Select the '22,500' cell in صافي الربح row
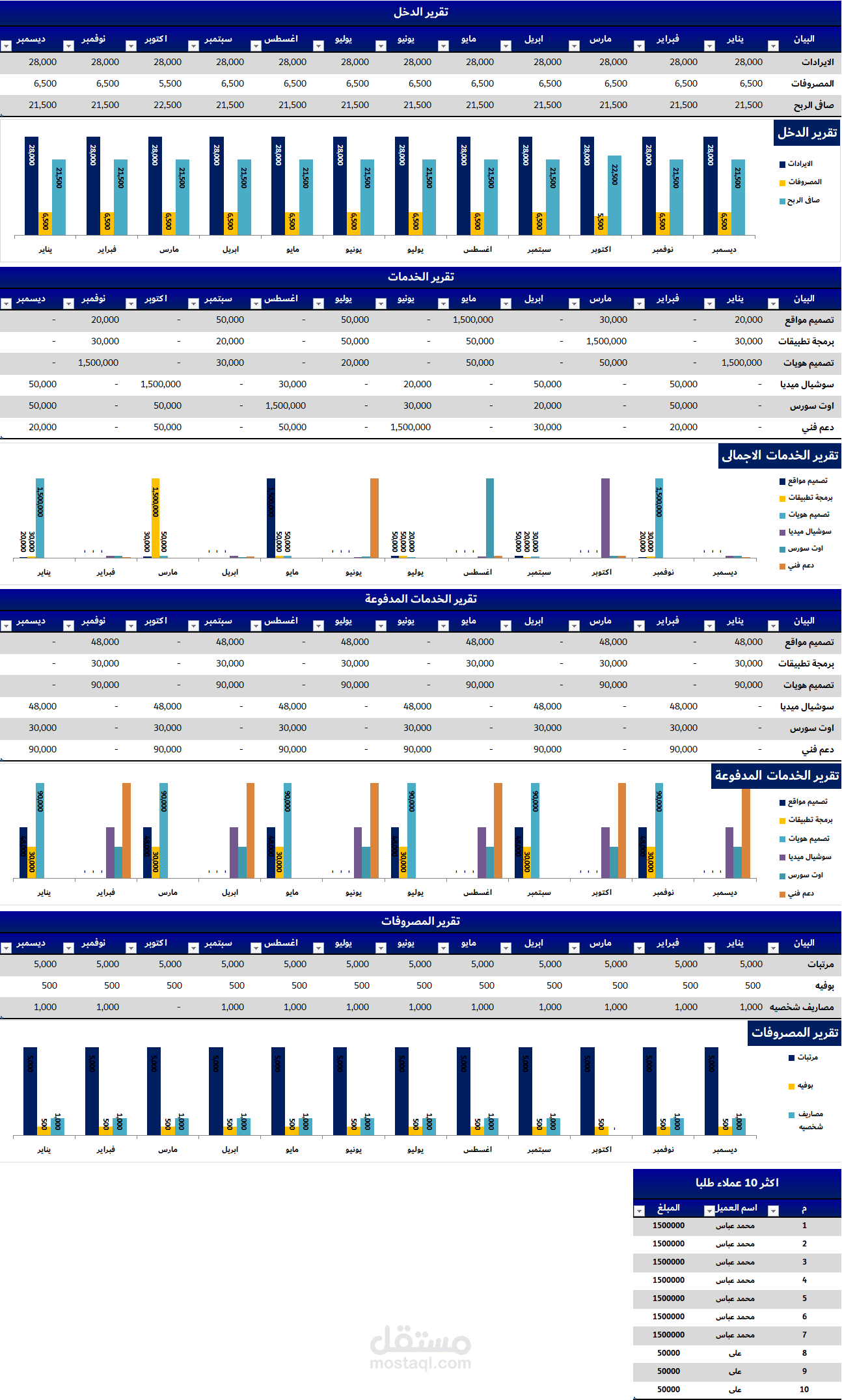Viewport: 842px width, 1400px height. 167,105
